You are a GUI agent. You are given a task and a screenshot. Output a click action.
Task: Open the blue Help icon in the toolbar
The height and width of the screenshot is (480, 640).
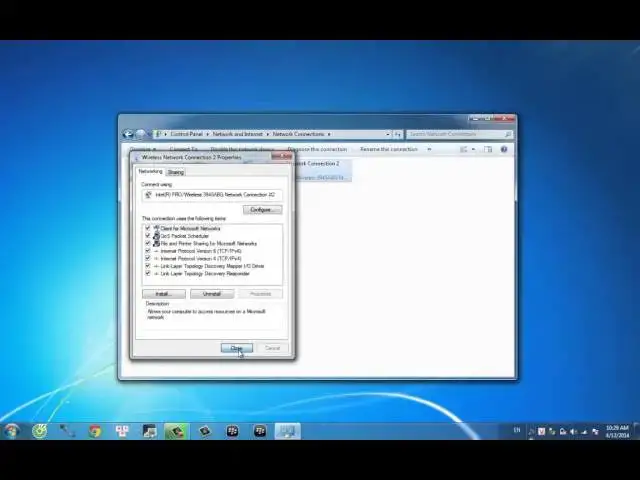pos(504,149)
